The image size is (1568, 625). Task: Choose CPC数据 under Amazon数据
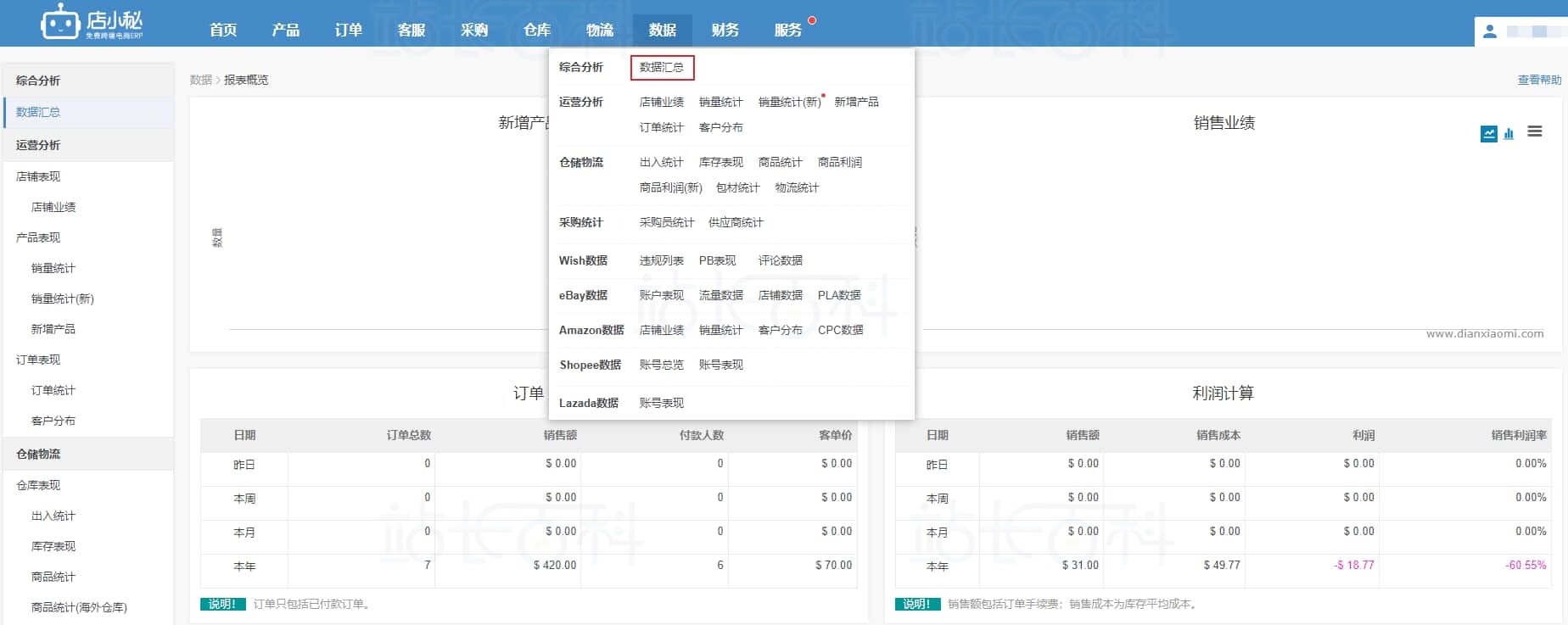coord(840,330)
